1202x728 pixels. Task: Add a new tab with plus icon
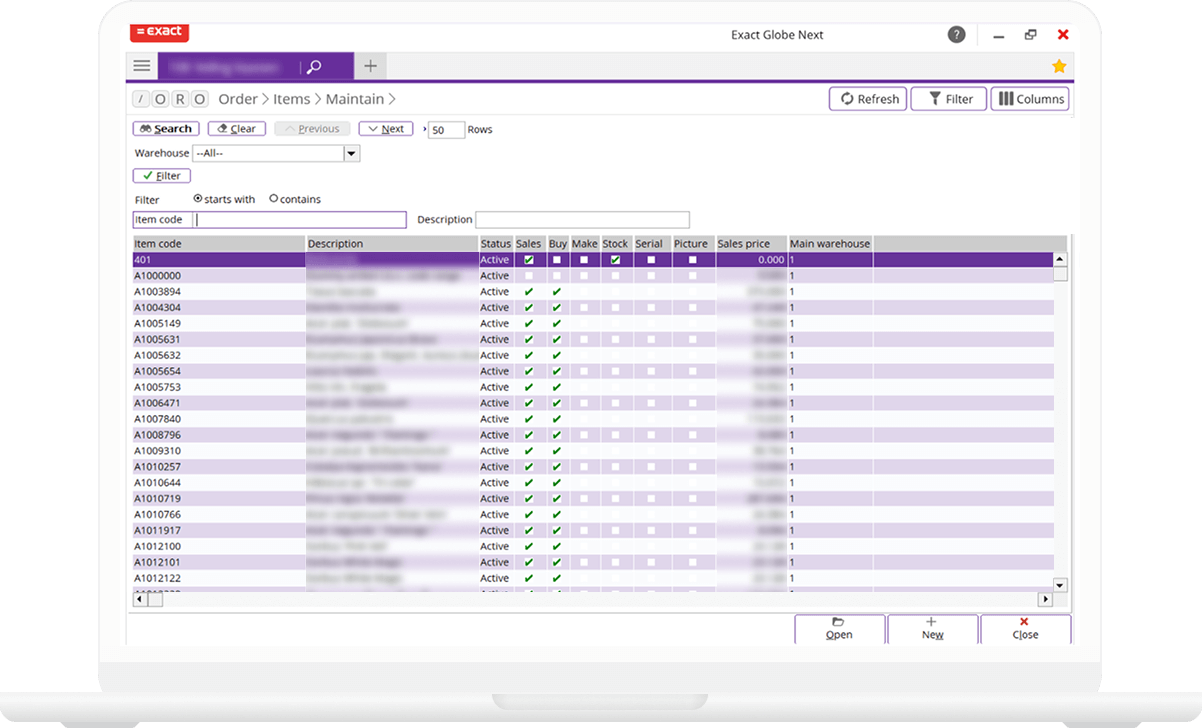pos(370,66)
